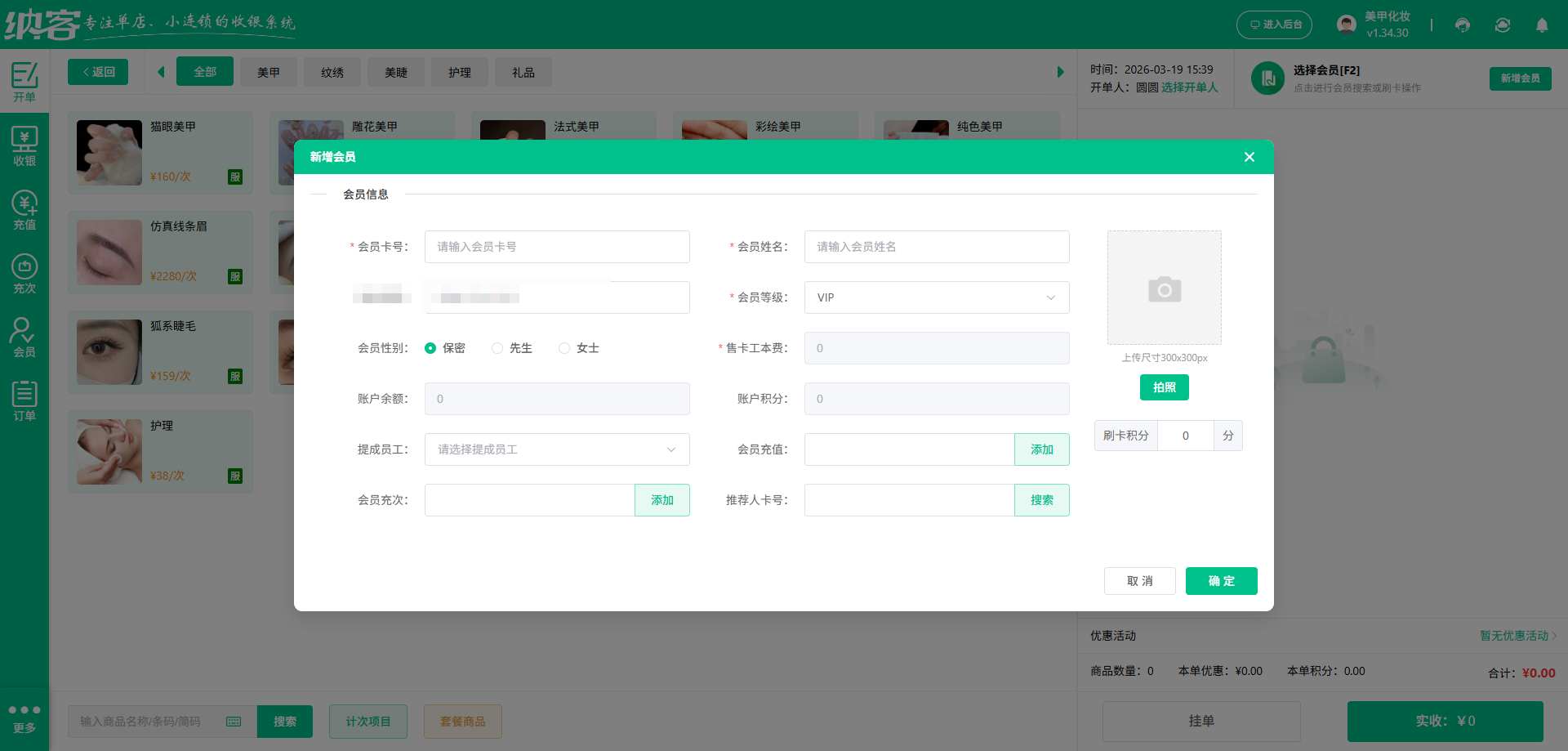This screenshot has height=751, width=1568.
Task: Click the 确定 confirm button
Action: pyautogui.click(x=1221, y=581)
